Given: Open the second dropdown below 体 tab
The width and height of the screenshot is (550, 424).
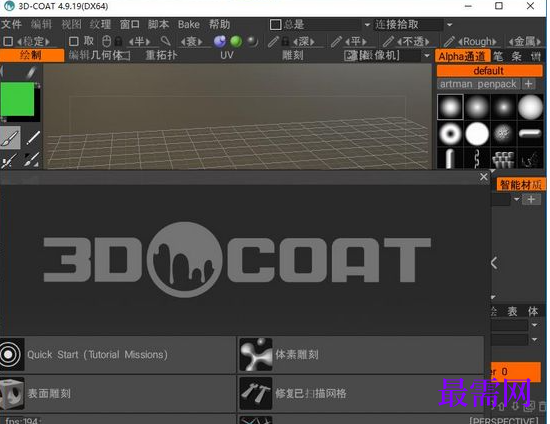Looking at the screenshot, I should [534, 339].
